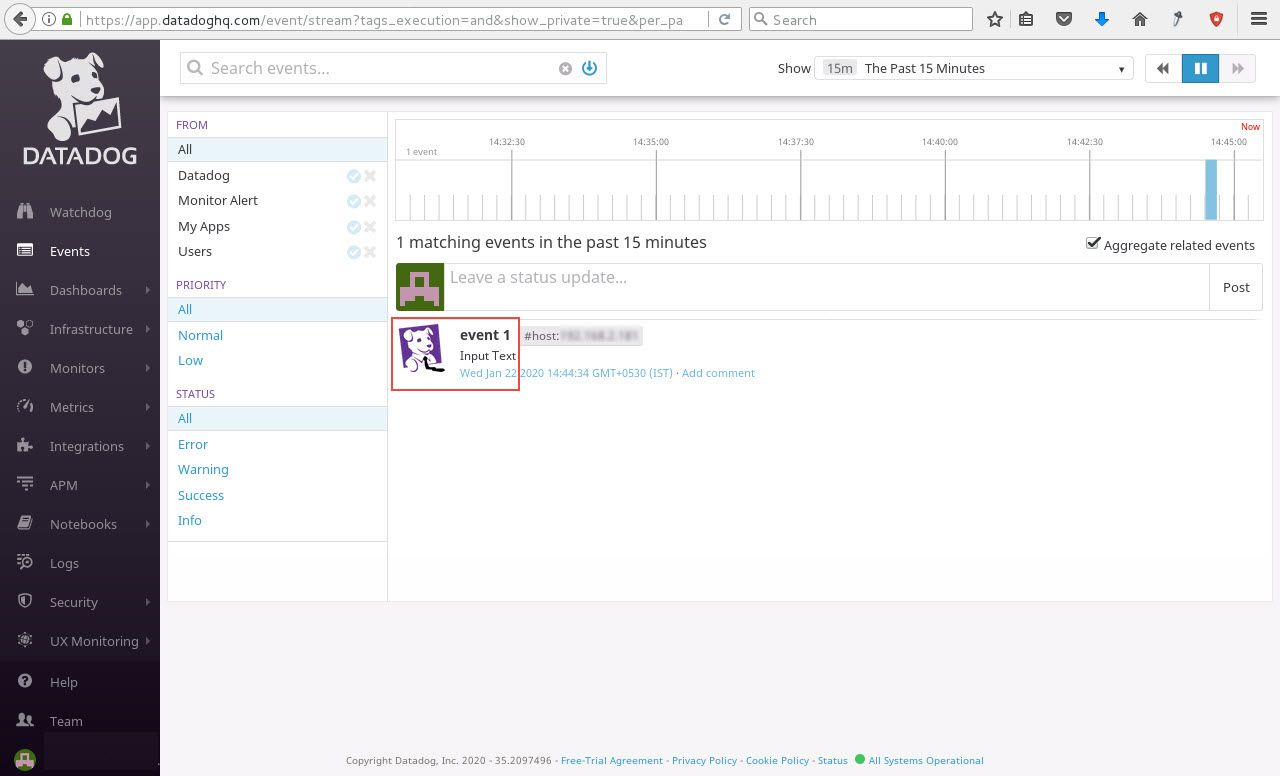Expand the Integrations submenu arrow
The image size is (1280, 776).
pyautogui.click(x=147, y=446)
